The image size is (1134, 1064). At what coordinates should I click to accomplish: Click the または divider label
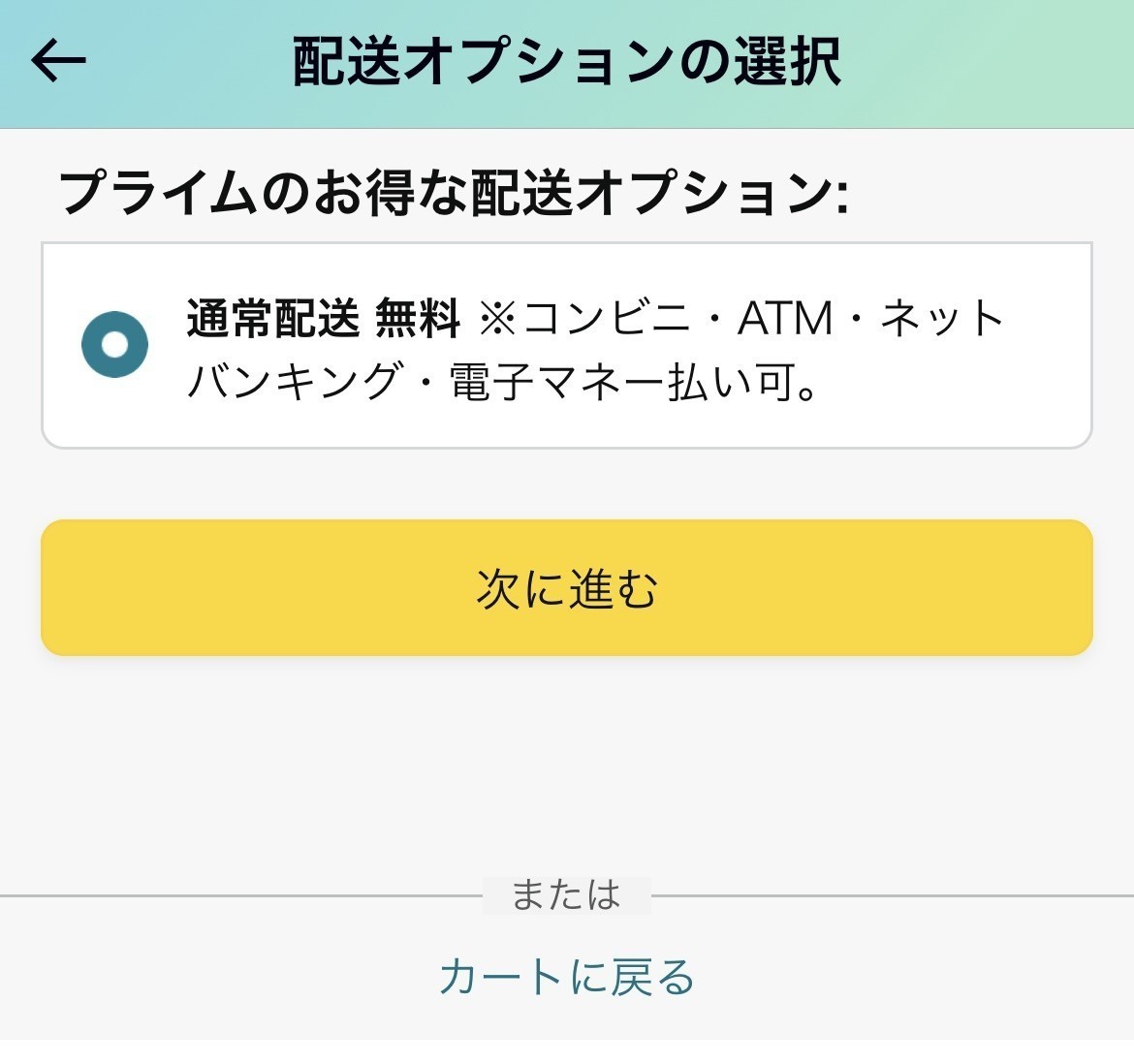click(567, 896)
